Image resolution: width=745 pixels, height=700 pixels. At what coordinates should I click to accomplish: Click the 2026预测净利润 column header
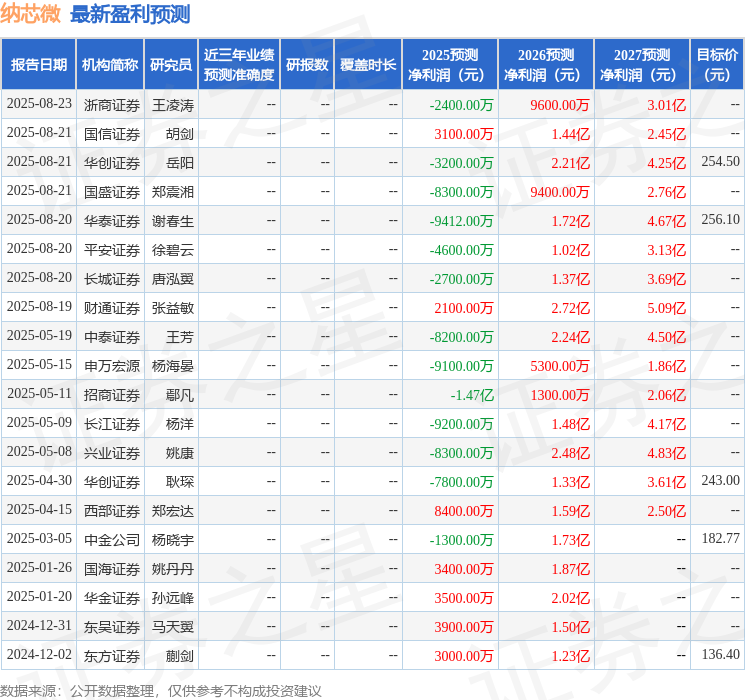click(x=546, y=65)
